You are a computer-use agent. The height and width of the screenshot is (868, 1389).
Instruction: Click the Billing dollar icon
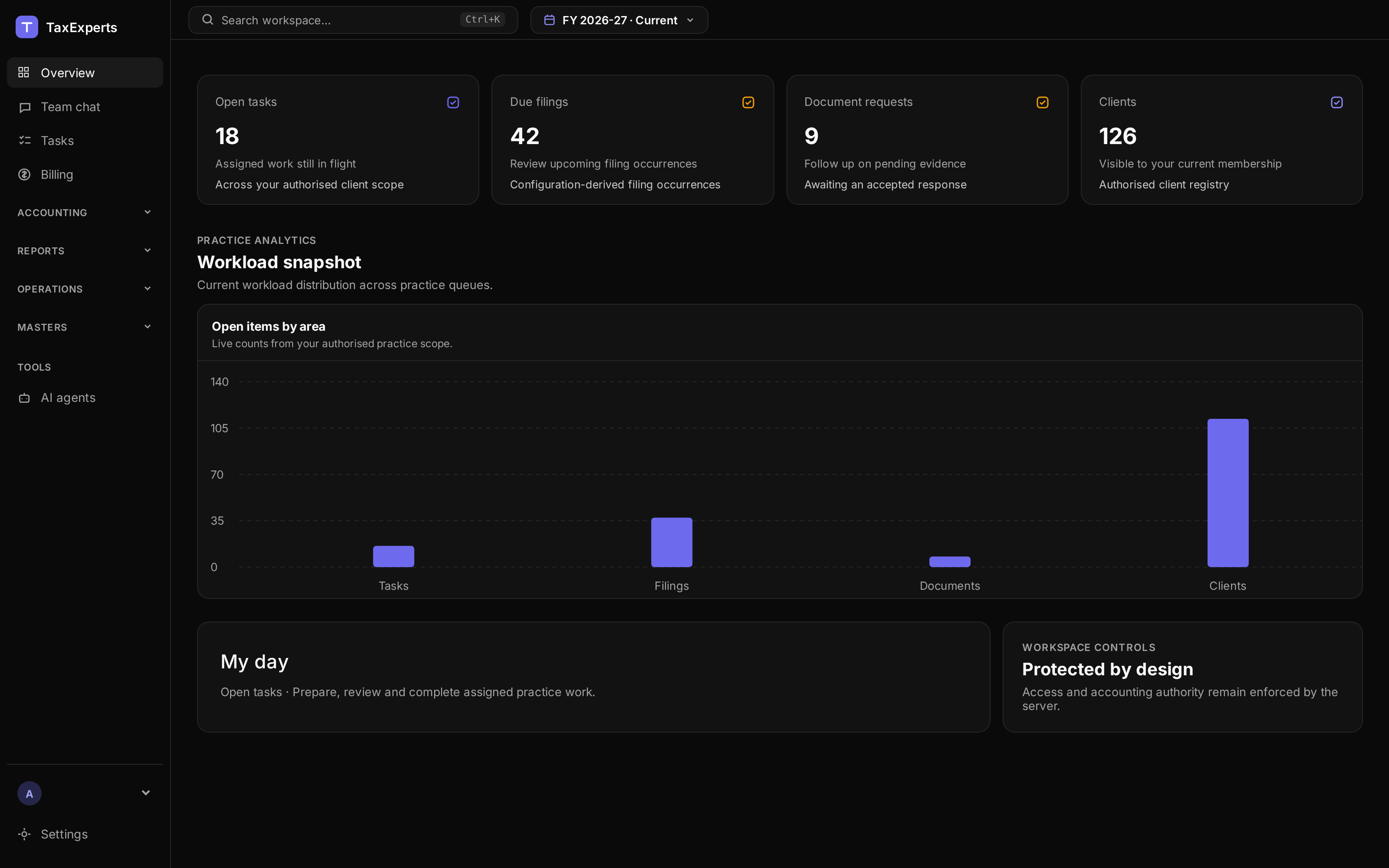point(24,174)
